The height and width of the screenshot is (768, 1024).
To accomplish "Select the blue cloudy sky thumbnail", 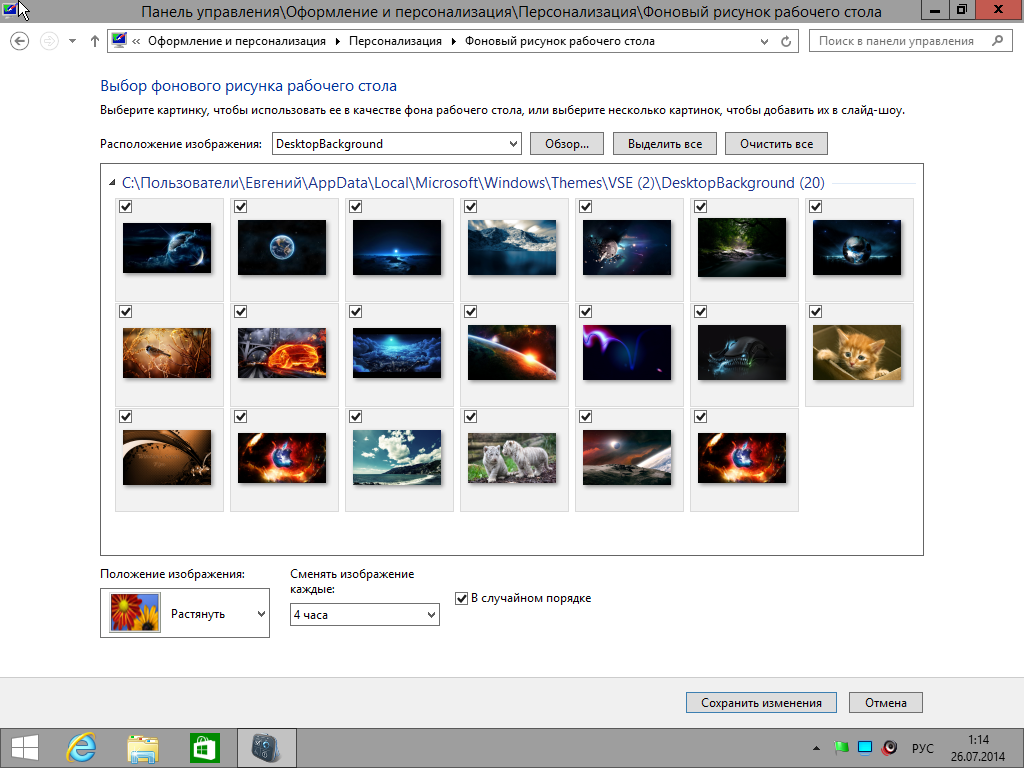I will coord(397,353).
